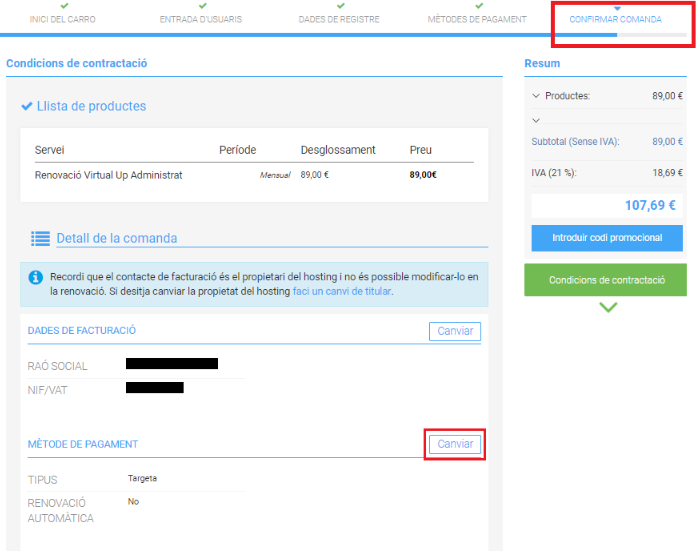Click the list icon beside Detall de la comanda
Viewport: 696px width, 551px height.
pos(40,238)
